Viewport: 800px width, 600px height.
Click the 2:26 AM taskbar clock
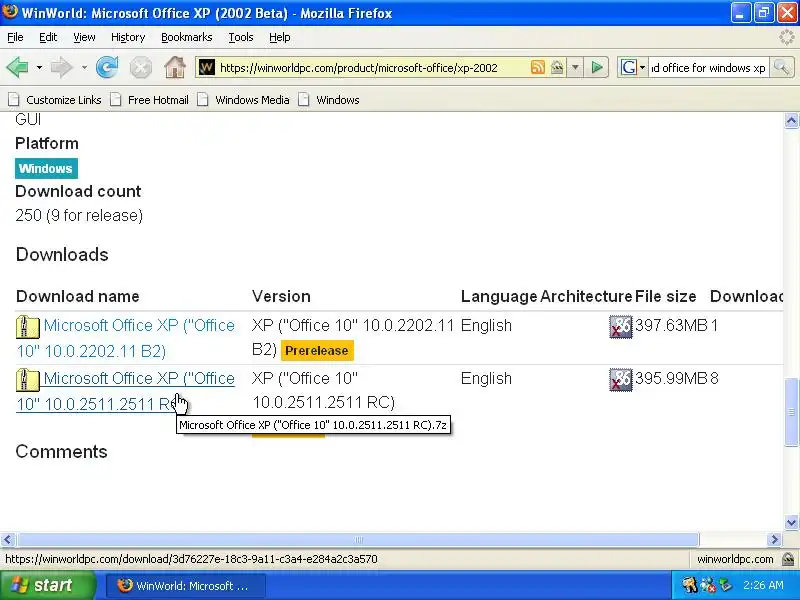pyautogui.click(x=763, y=585)
